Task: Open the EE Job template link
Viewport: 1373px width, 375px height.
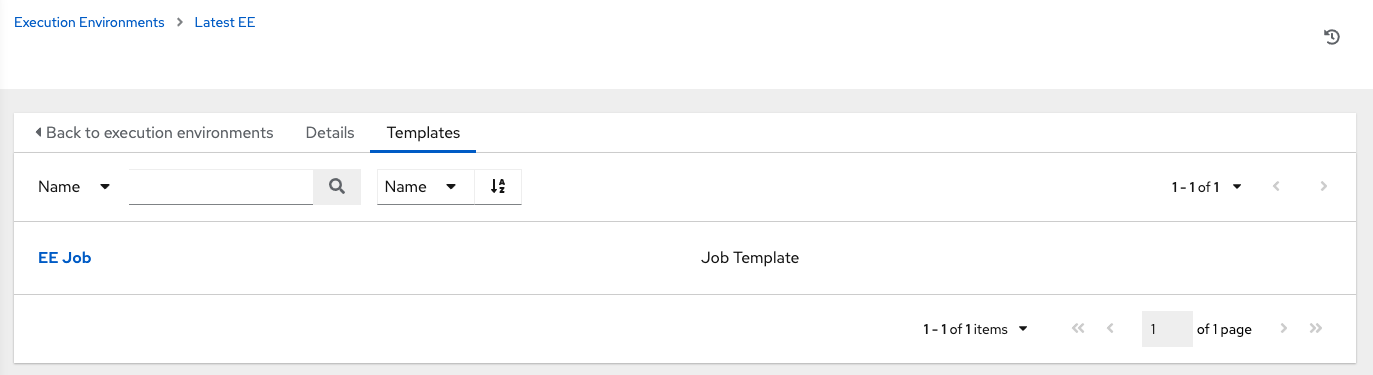Action: point(65,258)
